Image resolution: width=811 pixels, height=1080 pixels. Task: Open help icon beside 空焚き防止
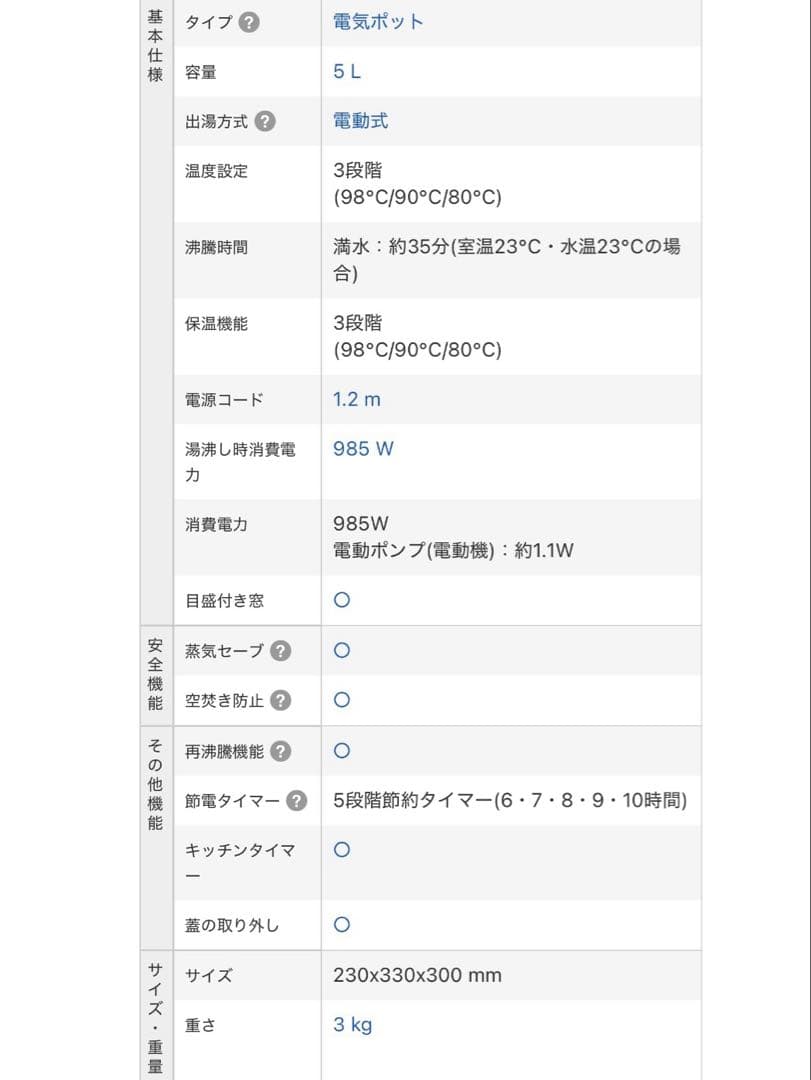tap(280, 700)
